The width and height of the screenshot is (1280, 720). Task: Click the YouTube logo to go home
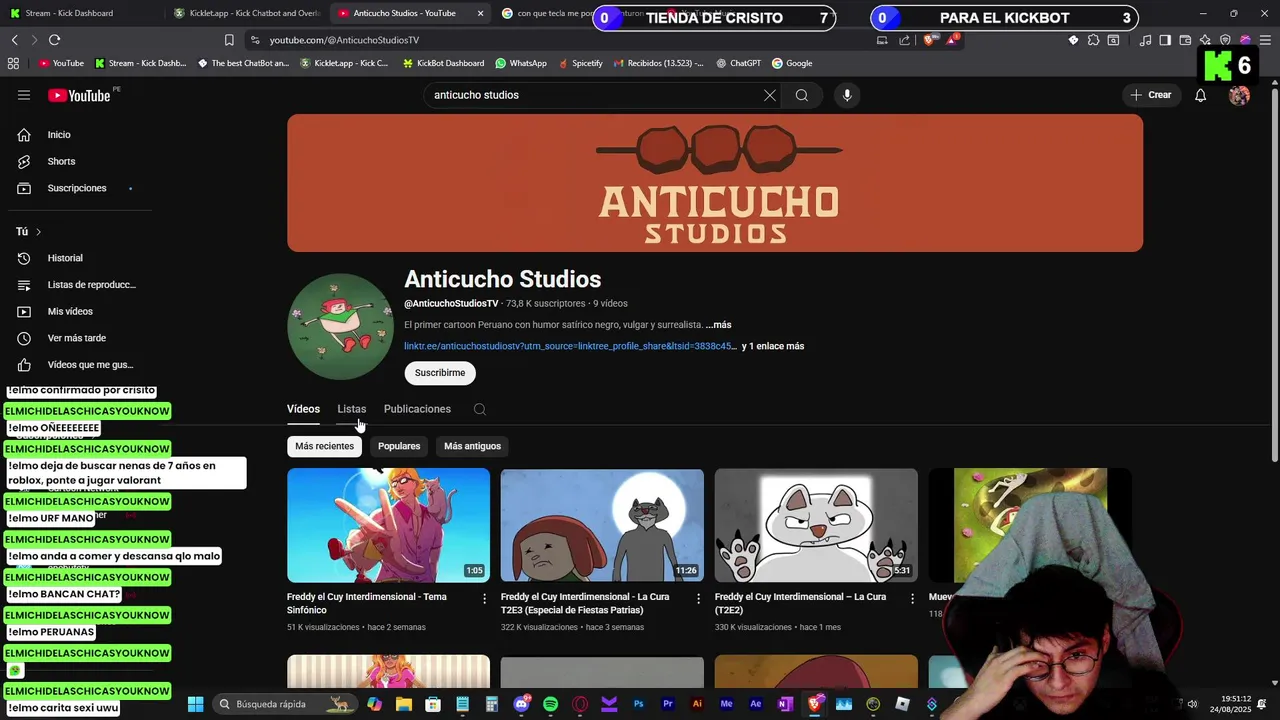[79, 95]
